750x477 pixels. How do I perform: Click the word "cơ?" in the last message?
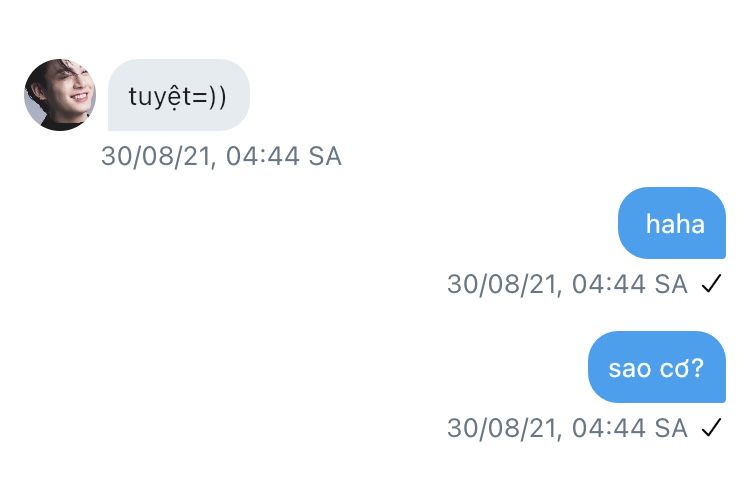(x=682, y=368)
